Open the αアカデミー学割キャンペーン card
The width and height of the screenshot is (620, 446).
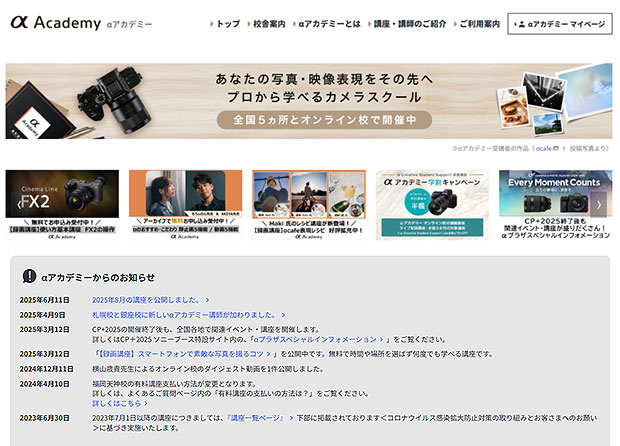[432, 205]
